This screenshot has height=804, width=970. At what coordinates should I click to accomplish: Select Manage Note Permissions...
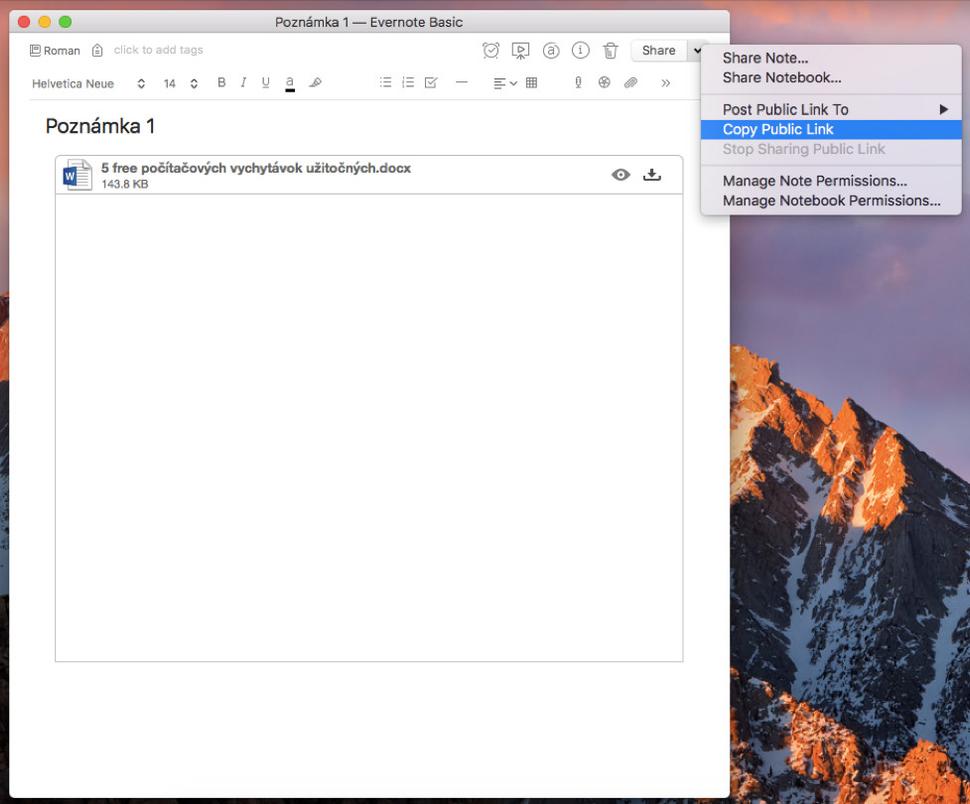(x=831, y=181)
